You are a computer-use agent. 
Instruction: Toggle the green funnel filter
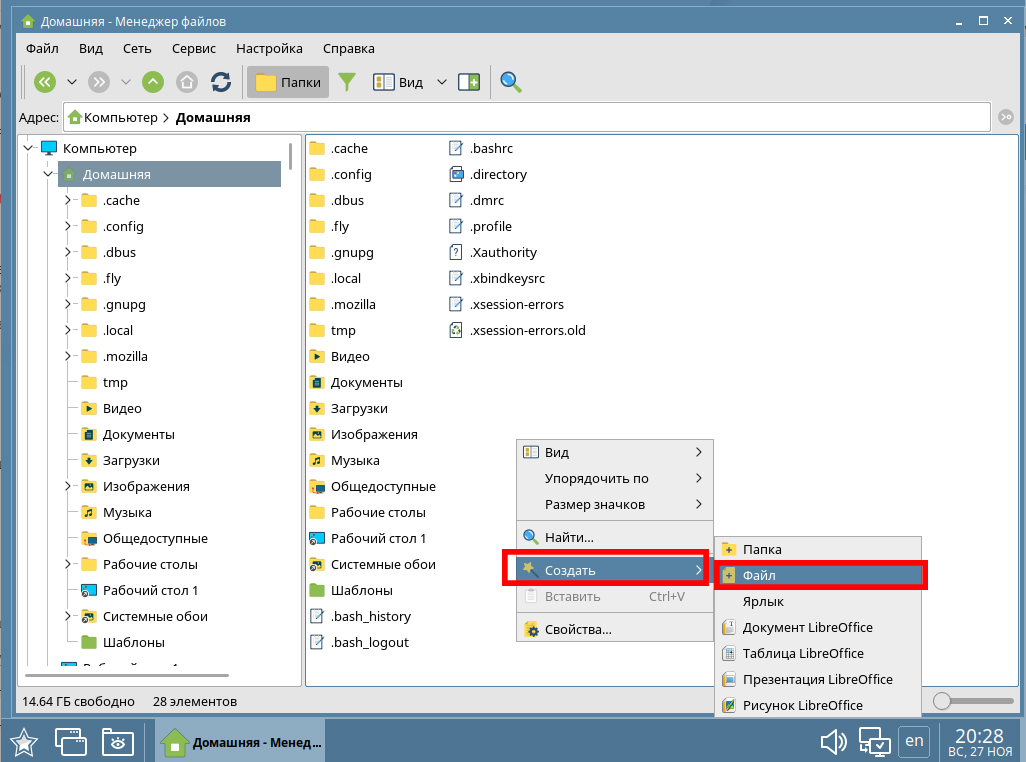347,82
